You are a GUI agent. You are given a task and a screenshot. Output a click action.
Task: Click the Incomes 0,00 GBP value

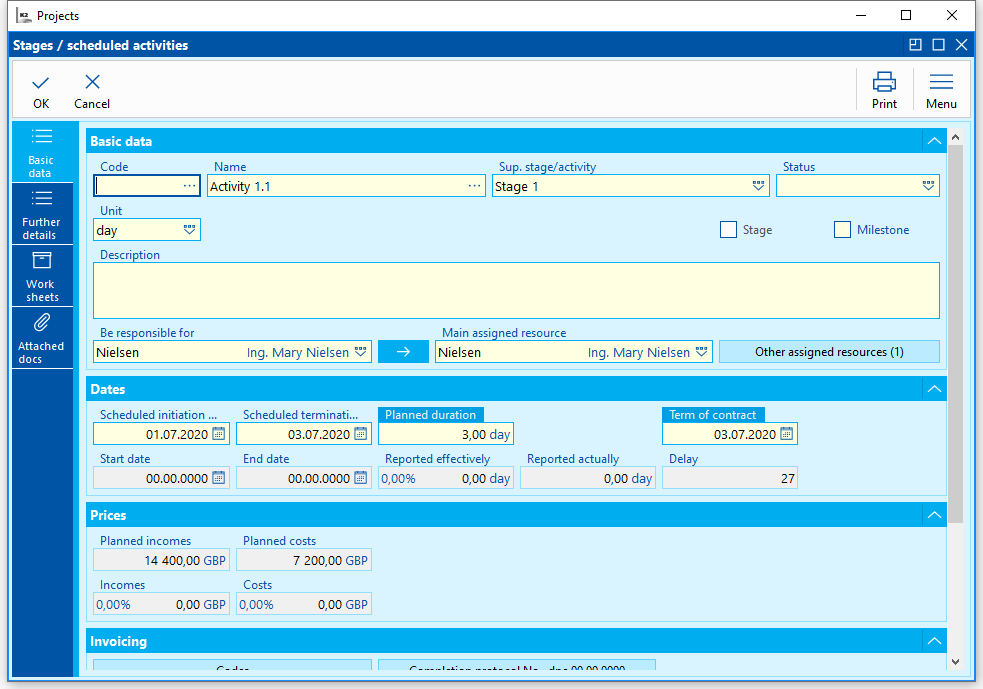(x=161, y=604)
